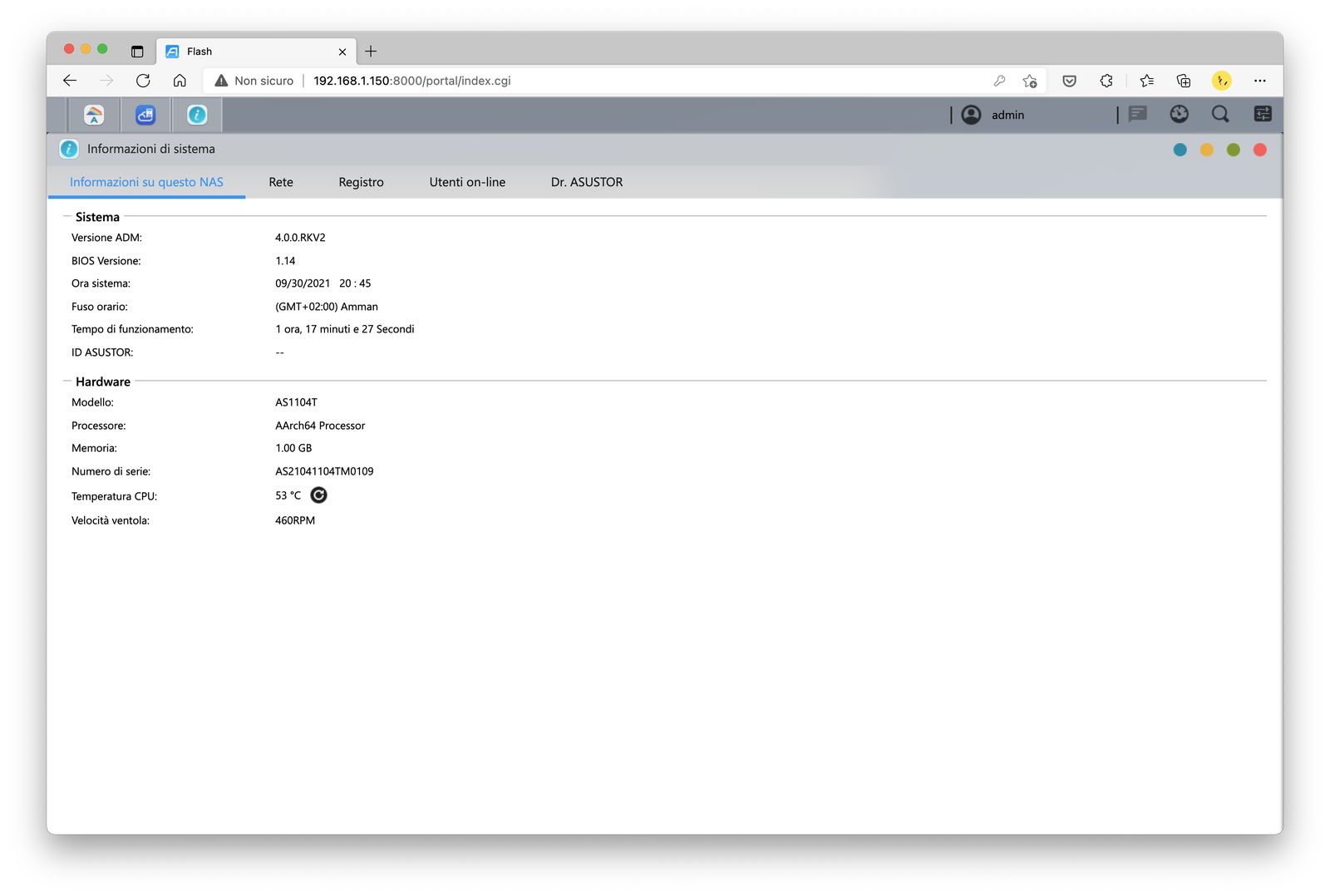The width and height of the screenshot is (1330, 896).
Task: Select the Informazioni su questo NAS tab
Action: [146, 182]
